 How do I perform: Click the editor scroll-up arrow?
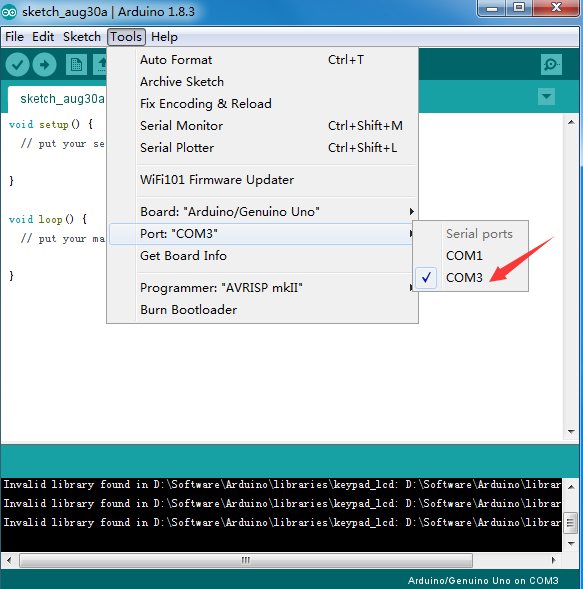pyautogui.click(x=571, y=122)
